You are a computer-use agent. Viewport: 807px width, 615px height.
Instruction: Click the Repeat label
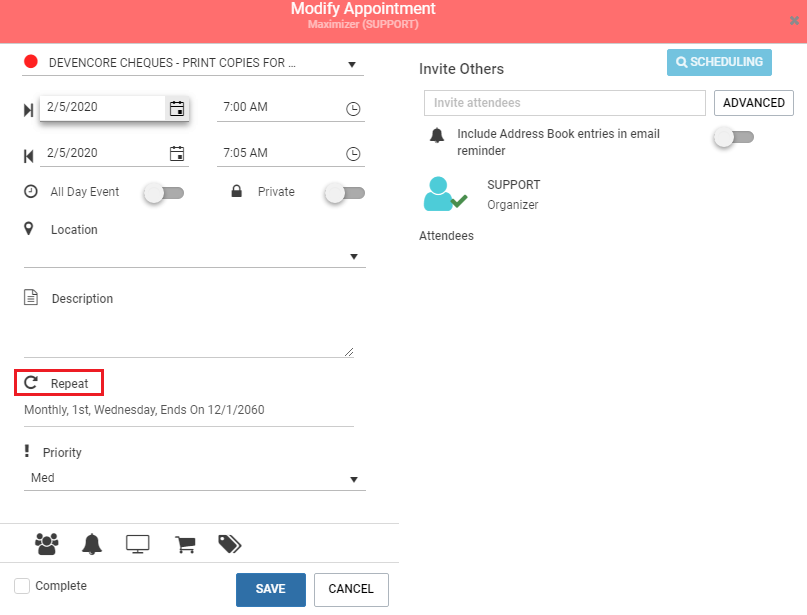69,383
